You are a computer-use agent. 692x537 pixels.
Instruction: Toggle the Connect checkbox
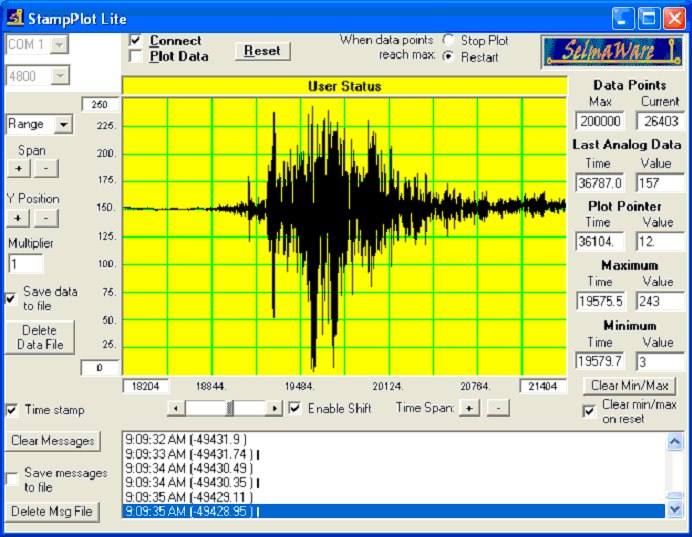pos(135,40)
